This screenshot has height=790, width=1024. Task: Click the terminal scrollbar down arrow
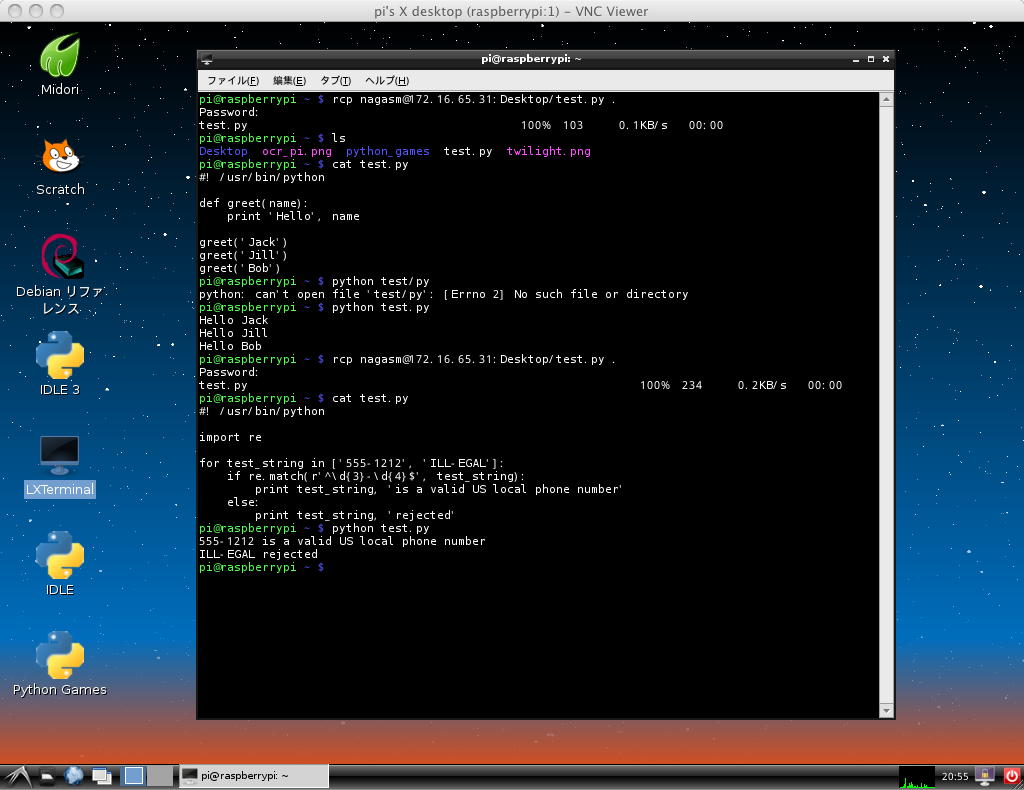pos(886,710)
